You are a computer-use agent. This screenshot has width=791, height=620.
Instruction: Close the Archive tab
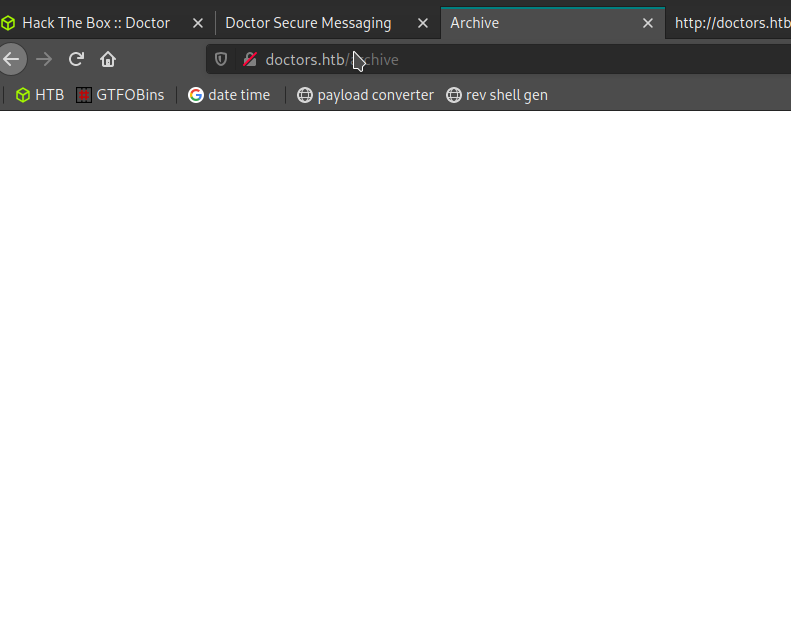[648, 23]
